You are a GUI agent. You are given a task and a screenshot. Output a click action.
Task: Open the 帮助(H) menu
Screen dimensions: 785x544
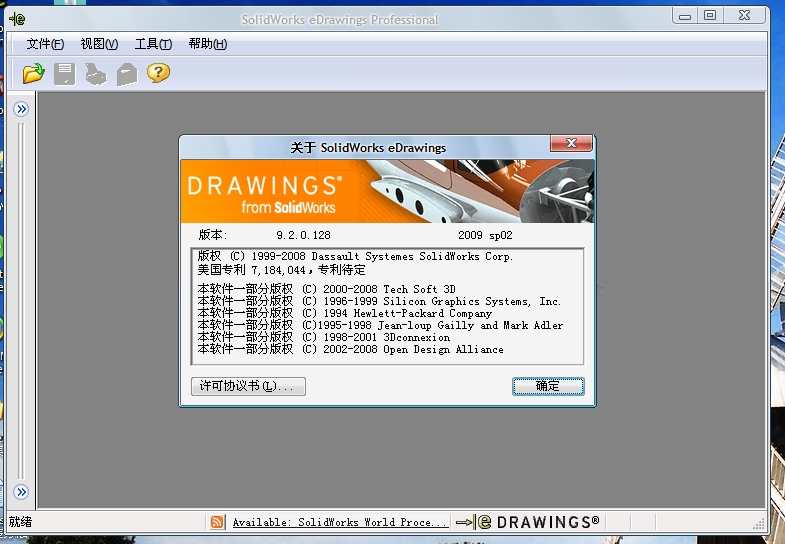[x=208, y=44]
